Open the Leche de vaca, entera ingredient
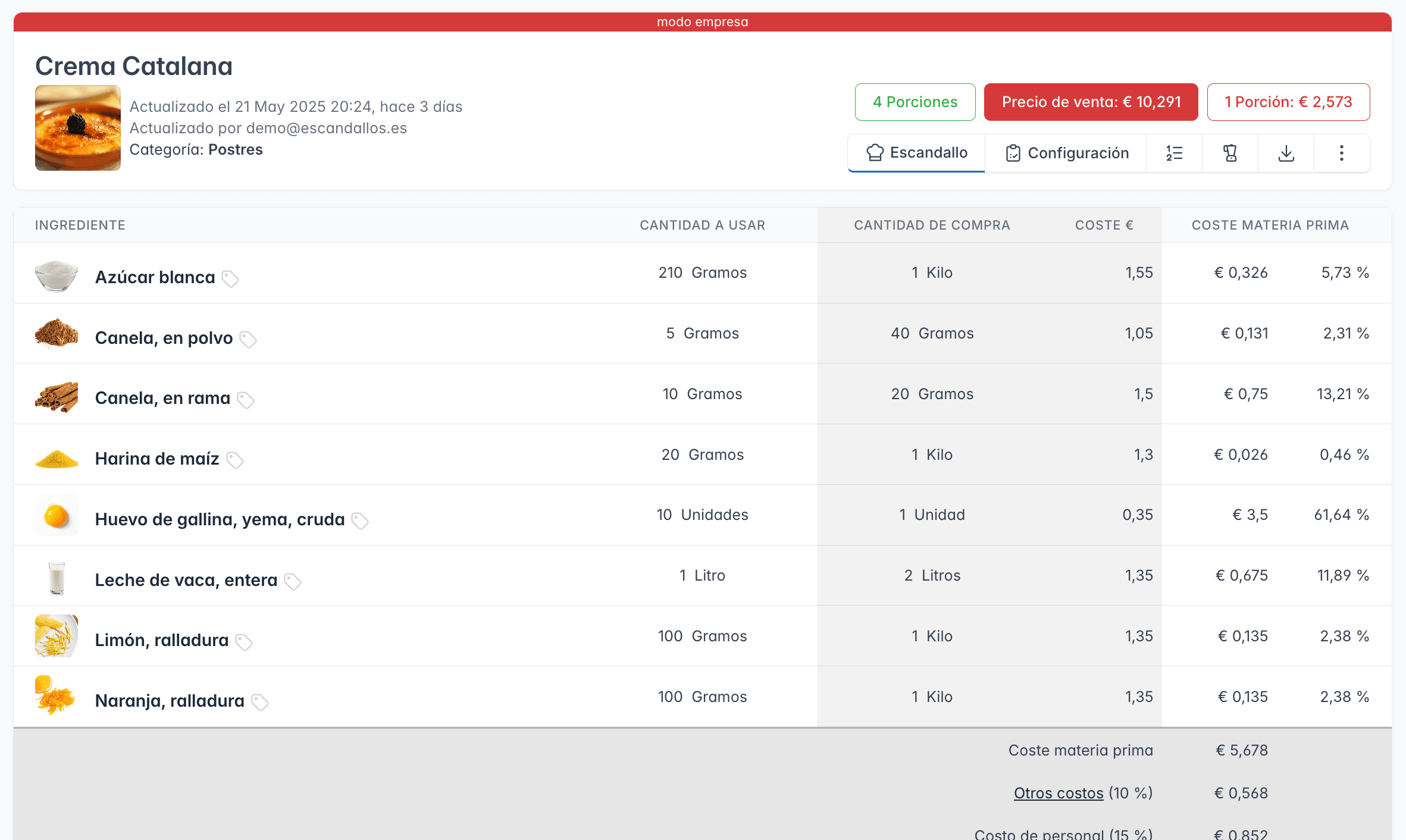 (186, 580)
